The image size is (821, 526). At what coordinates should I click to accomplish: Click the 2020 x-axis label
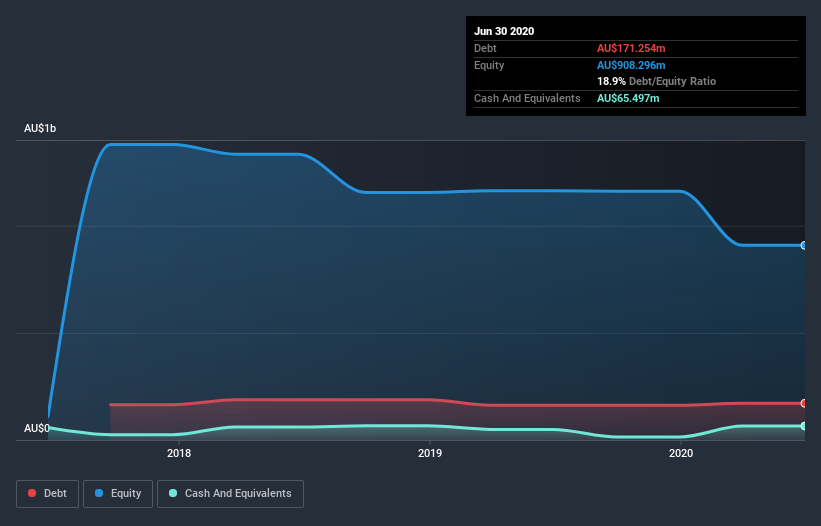(681, 453)
